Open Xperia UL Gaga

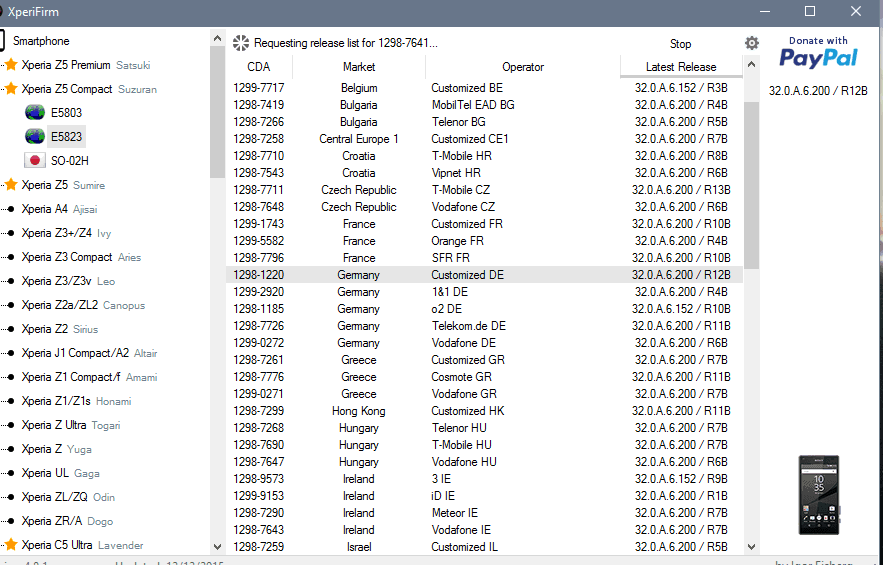click(60, 473)
